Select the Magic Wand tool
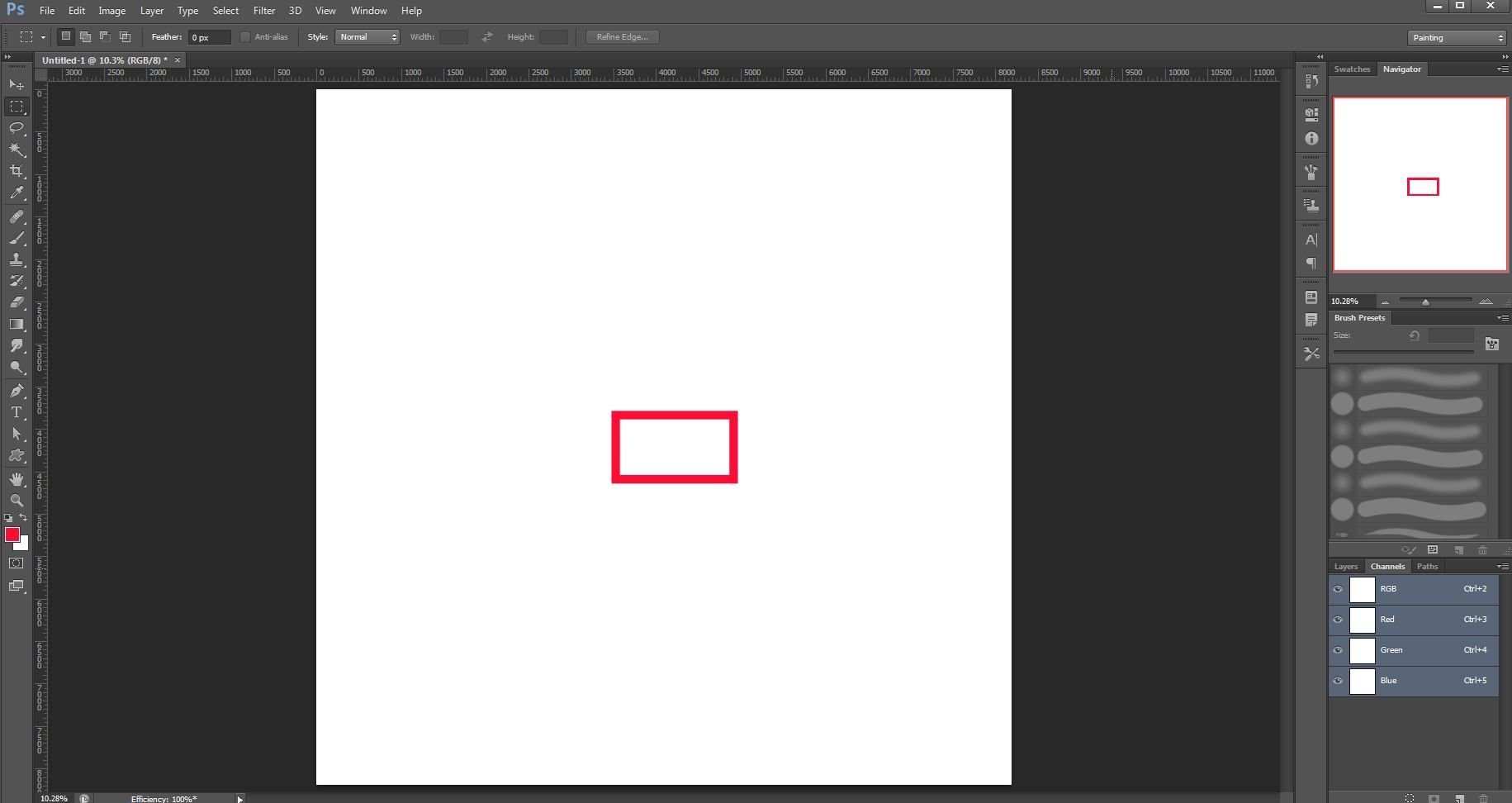 click(17, 150)
